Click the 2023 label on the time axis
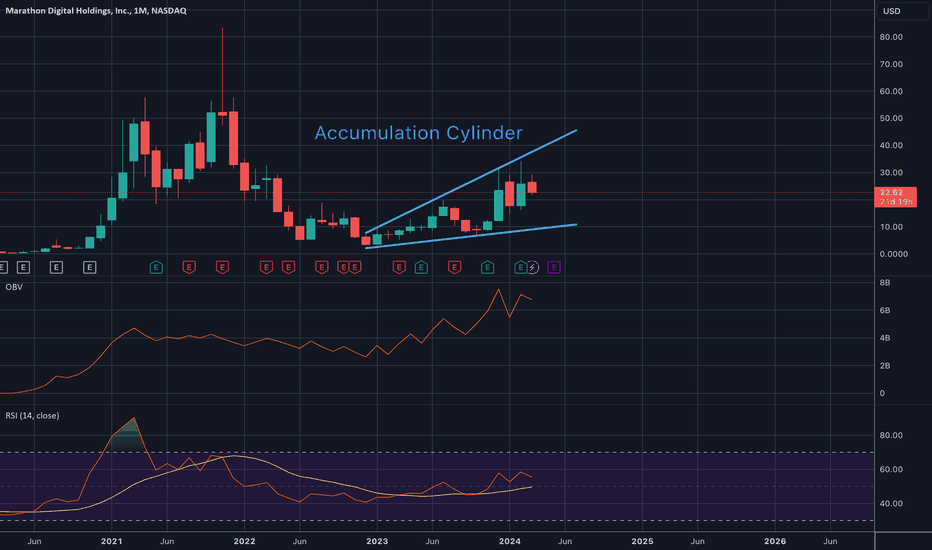932x550 pixels. coord(377,541)
